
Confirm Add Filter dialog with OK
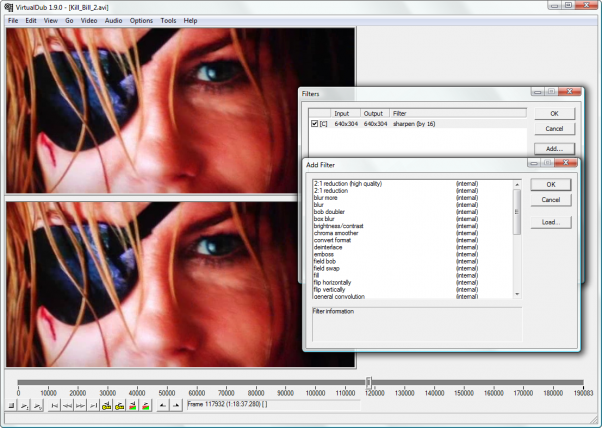[551, 185]
